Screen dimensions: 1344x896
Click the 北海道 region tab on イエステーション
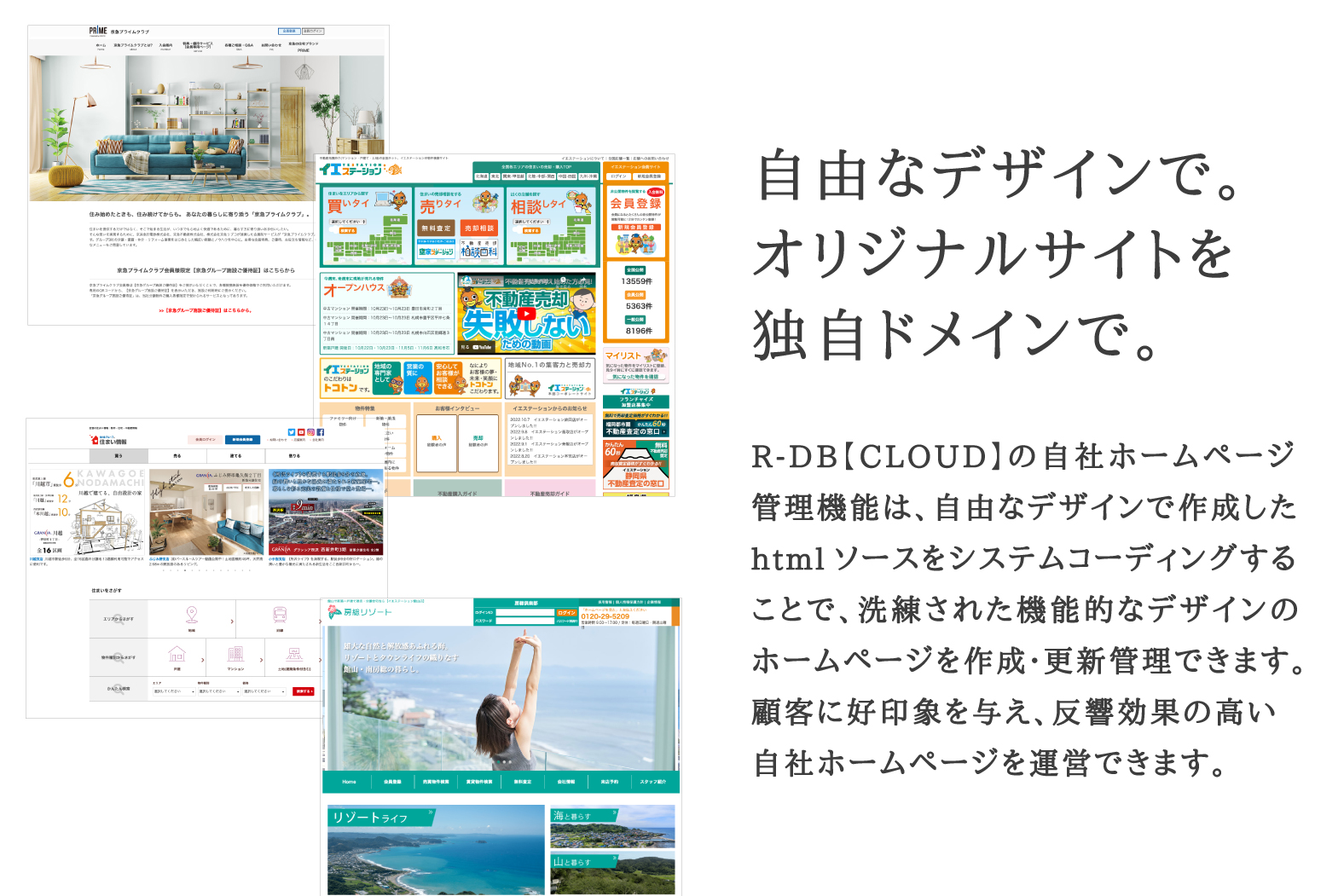click(482, 176)
